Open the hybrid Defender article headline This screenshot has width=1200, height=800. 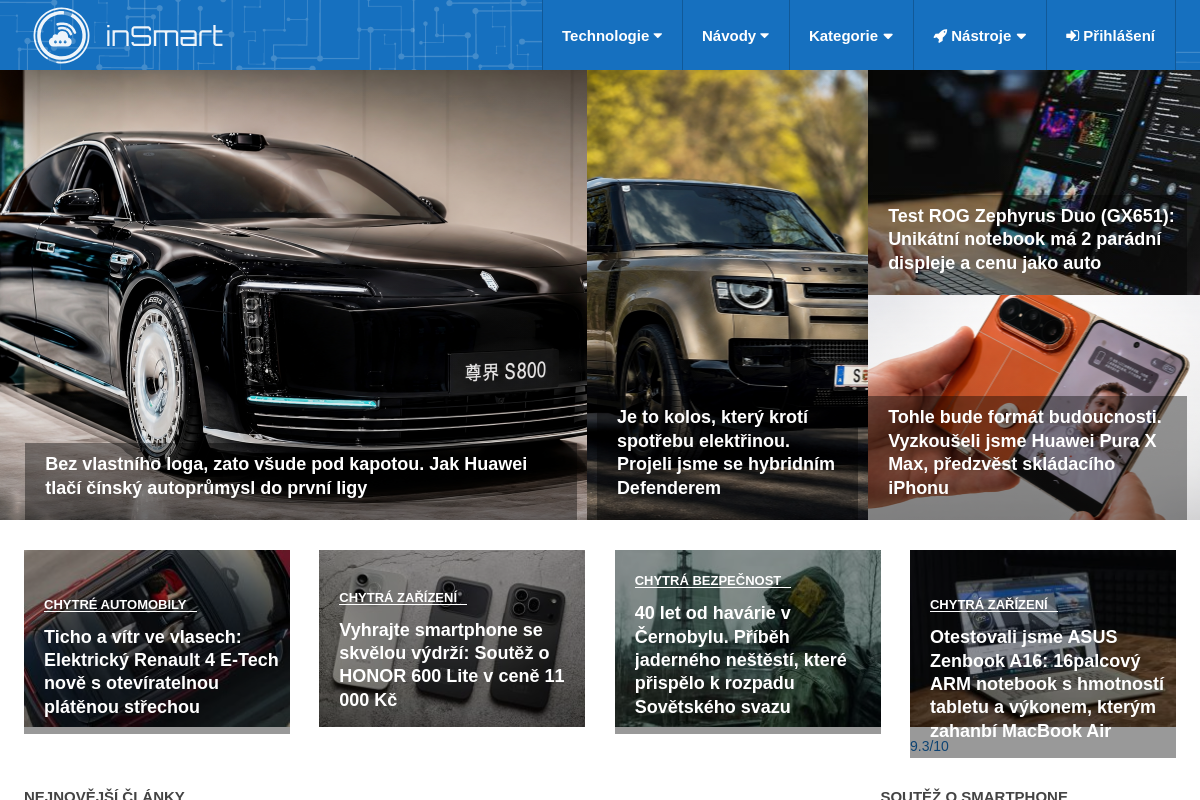click(x=726, y=452)
